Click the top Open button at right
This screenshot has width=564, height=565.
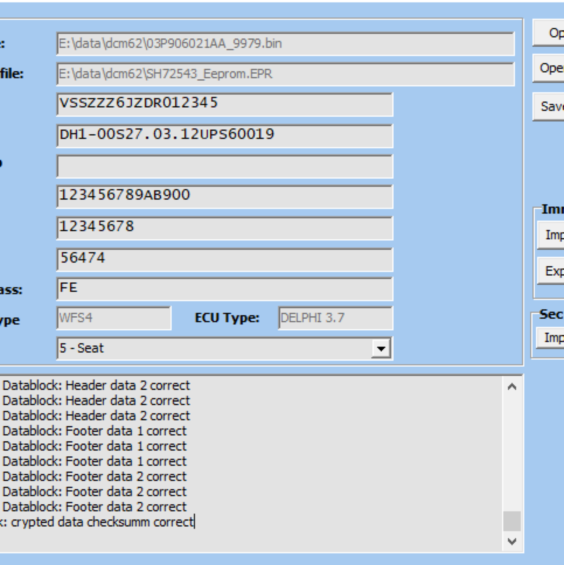(x=549, y=33)
